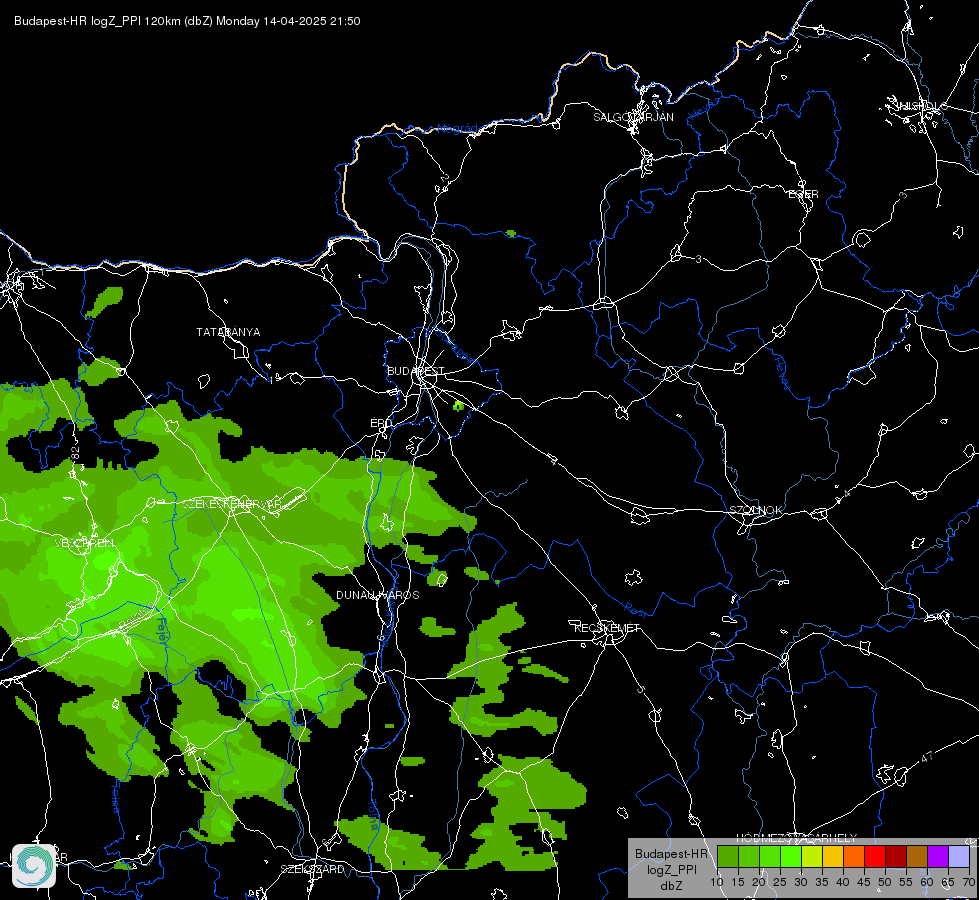The height and width of the screenshot is (900, 979).
Task: Click the road number 47 label
Action: pos(927,757)
